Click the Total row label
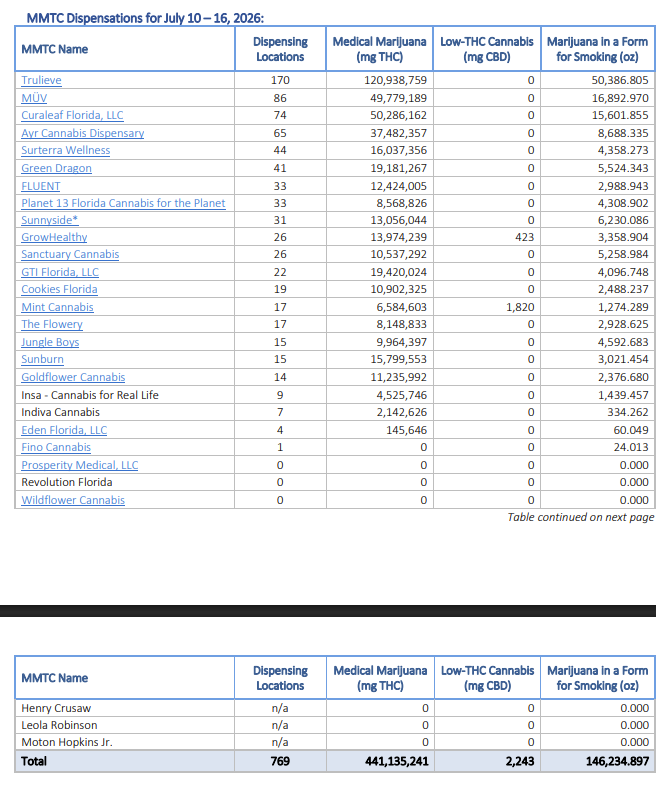 34,761
